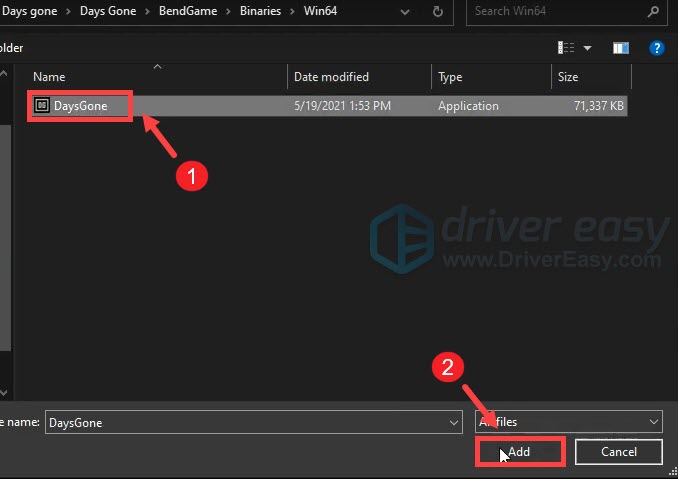Image resolution: width=678 pixels, height=479 pixels.
Task: Click the search magnifier icon
Action: (x=653, y=12)
